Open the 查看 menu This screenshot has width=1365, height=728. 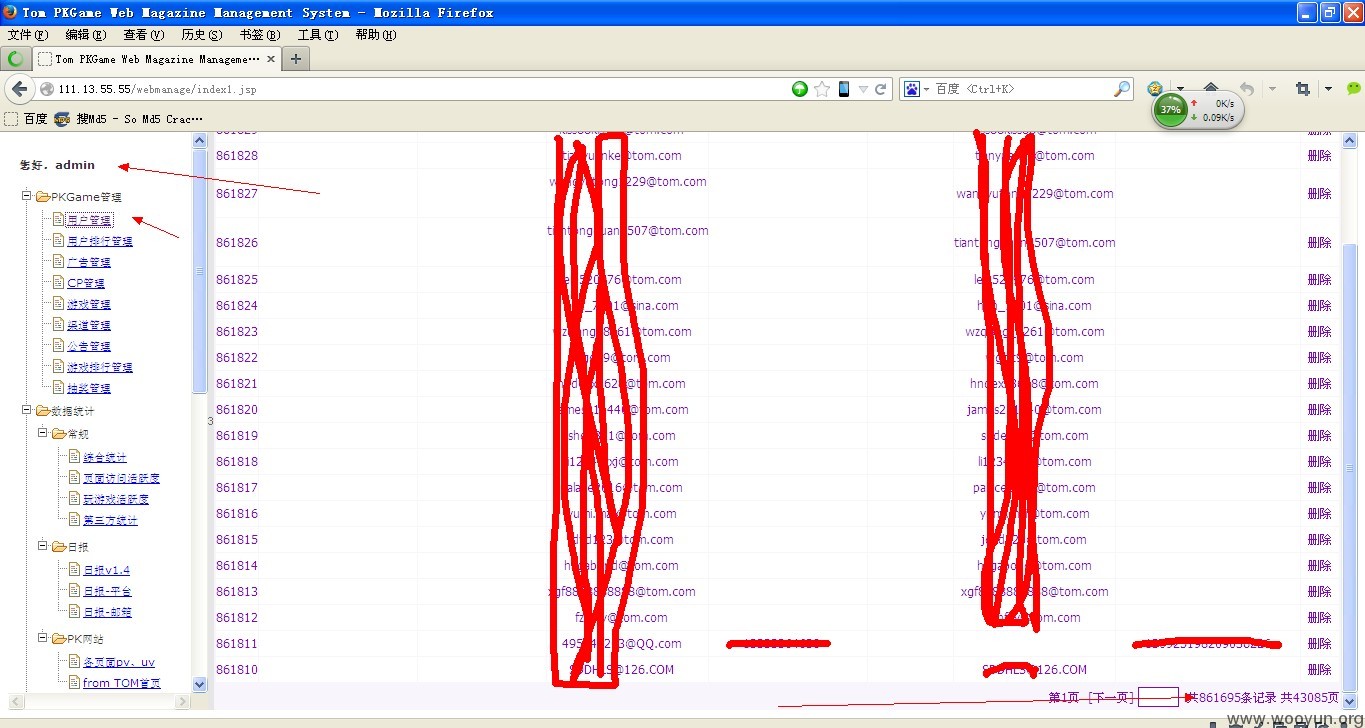coord(143,35)
